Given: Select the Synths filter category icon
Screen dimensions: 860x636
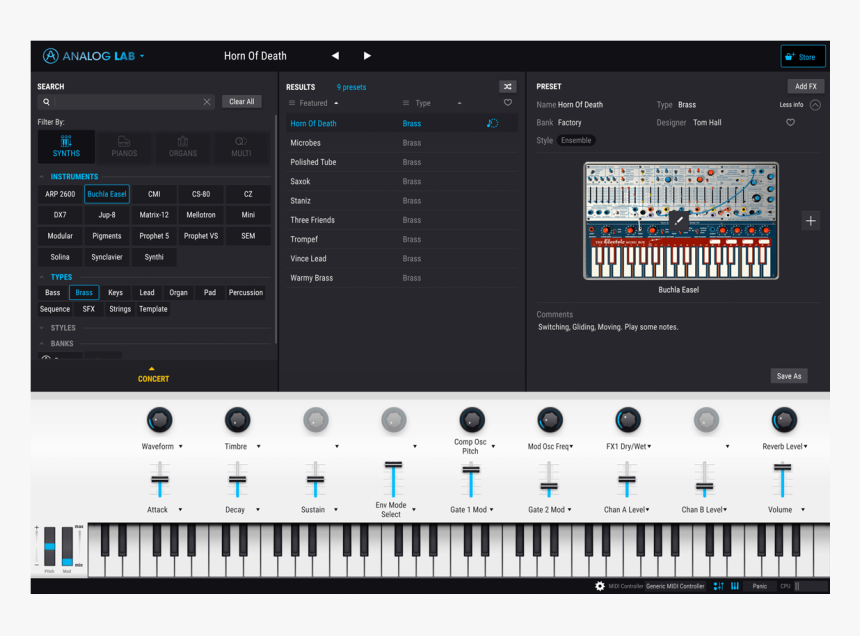Looking at the screenshot, I should [65, 146].
